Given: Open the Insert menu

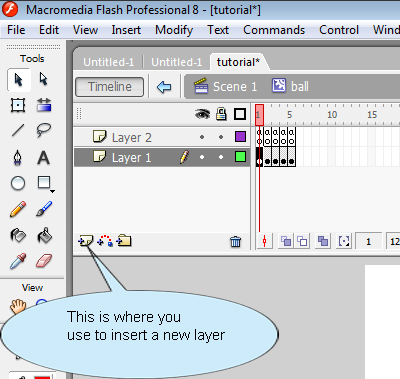Looking at the screenshot, I should coord(126,30).
